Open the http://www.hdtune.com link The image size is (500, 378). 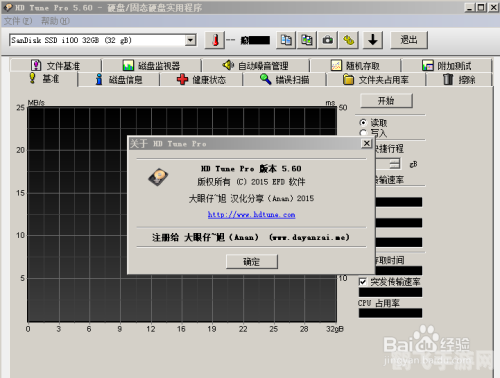click(x=252, y=215)
